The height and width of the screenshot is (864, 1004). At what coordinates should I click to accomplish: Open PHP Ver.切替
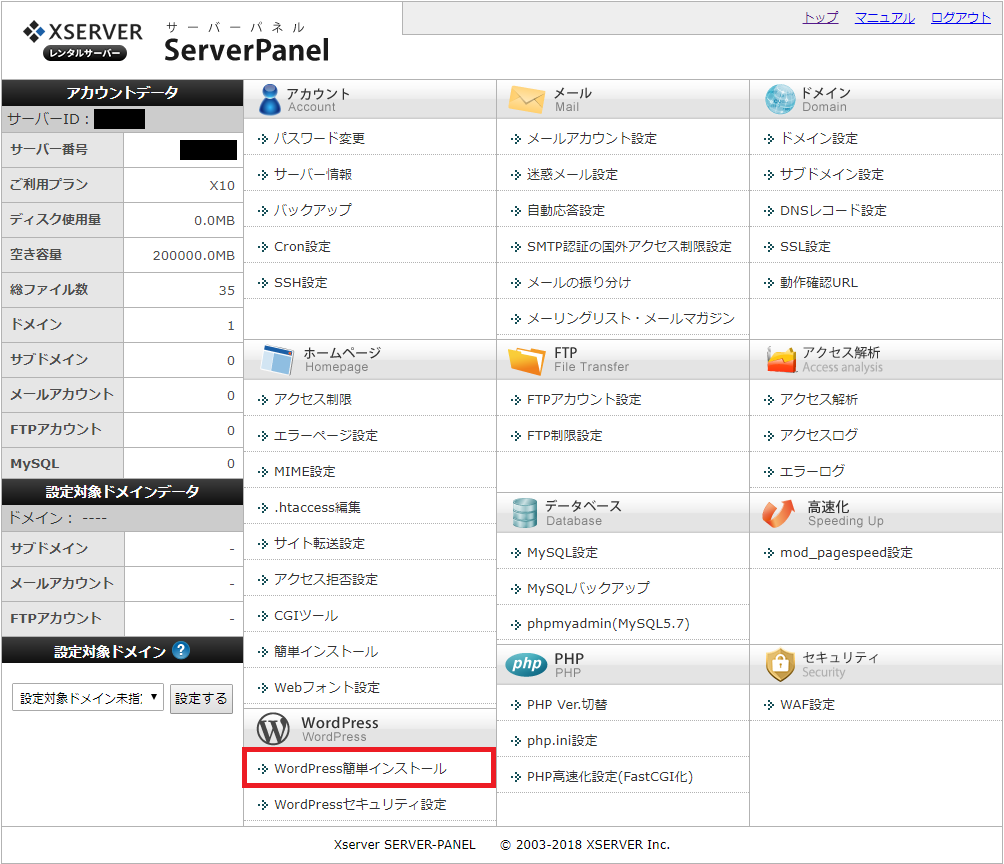click(567, 705)
